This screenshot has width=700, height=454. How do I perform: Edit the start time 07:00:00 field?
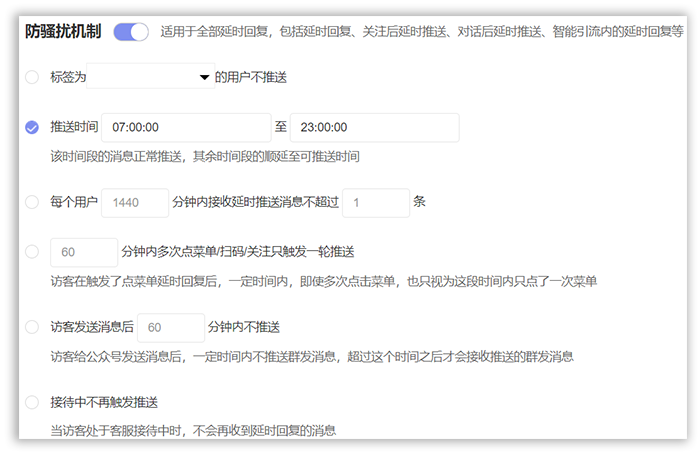[186, 127]
